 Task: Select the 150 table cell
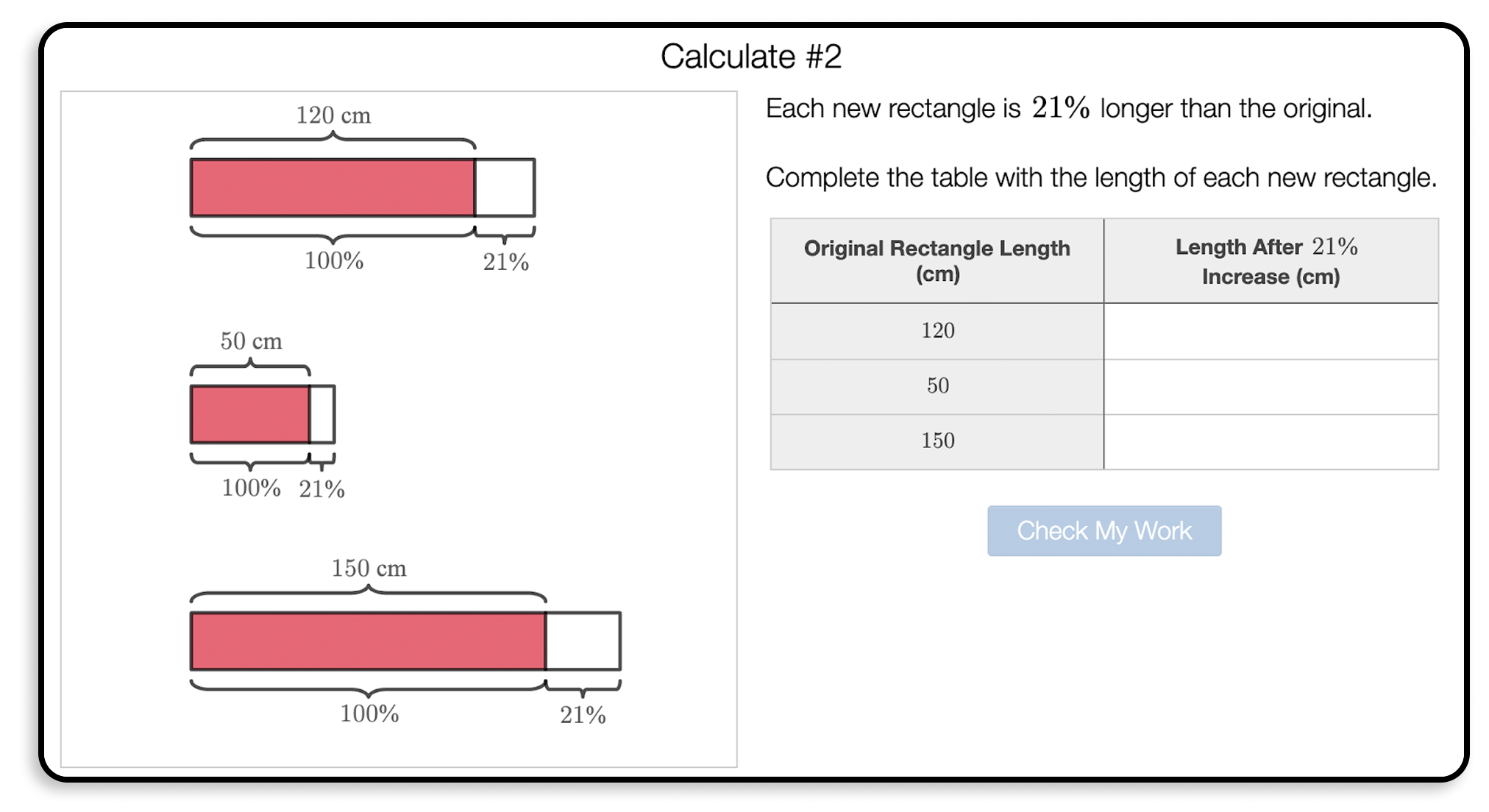(x=937, y=440)
